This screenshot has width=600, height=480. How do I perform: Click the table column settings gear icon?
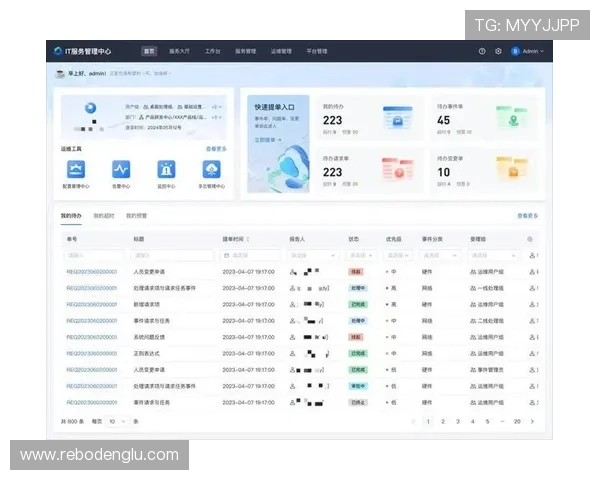click(530, 239)
